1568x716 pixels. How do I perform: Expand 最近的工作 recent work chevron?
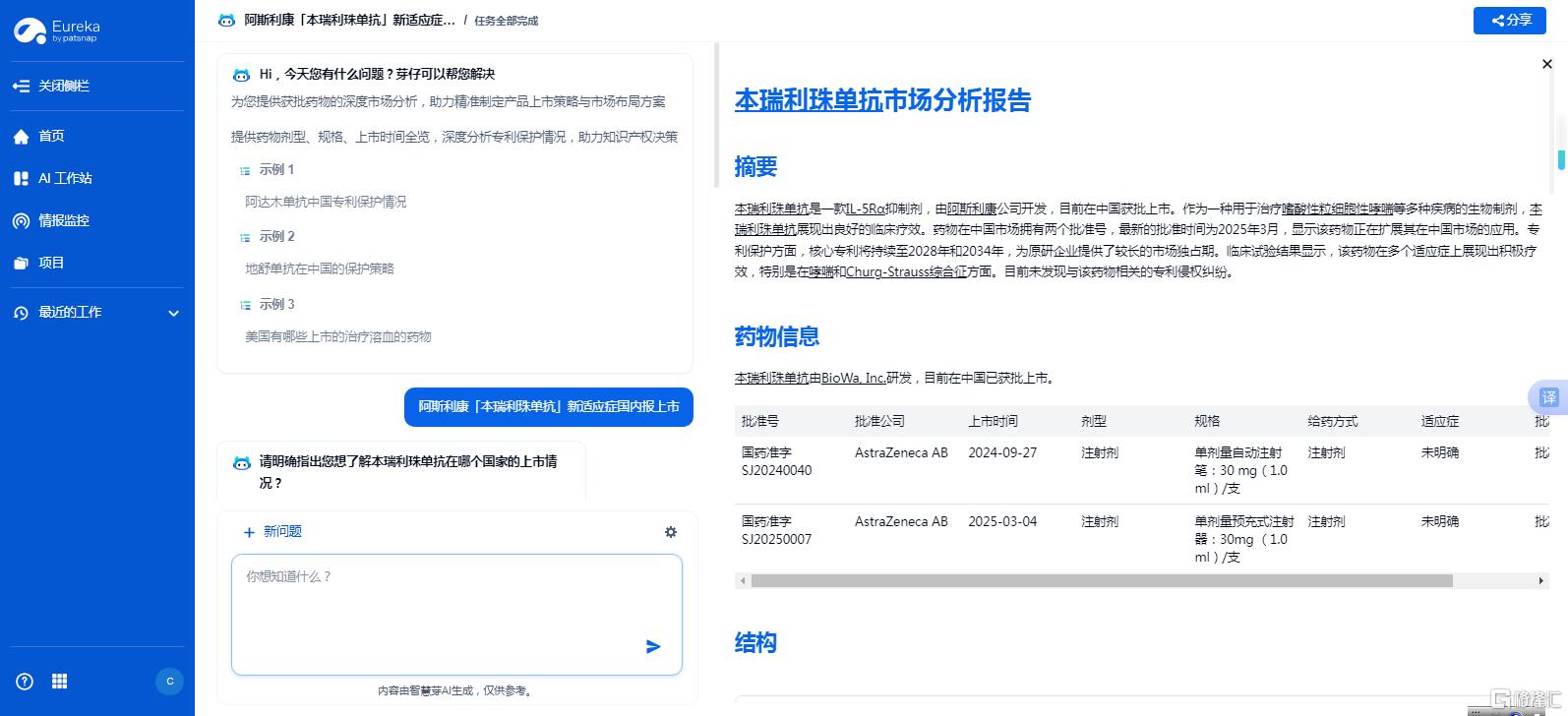tap(173, 313)
